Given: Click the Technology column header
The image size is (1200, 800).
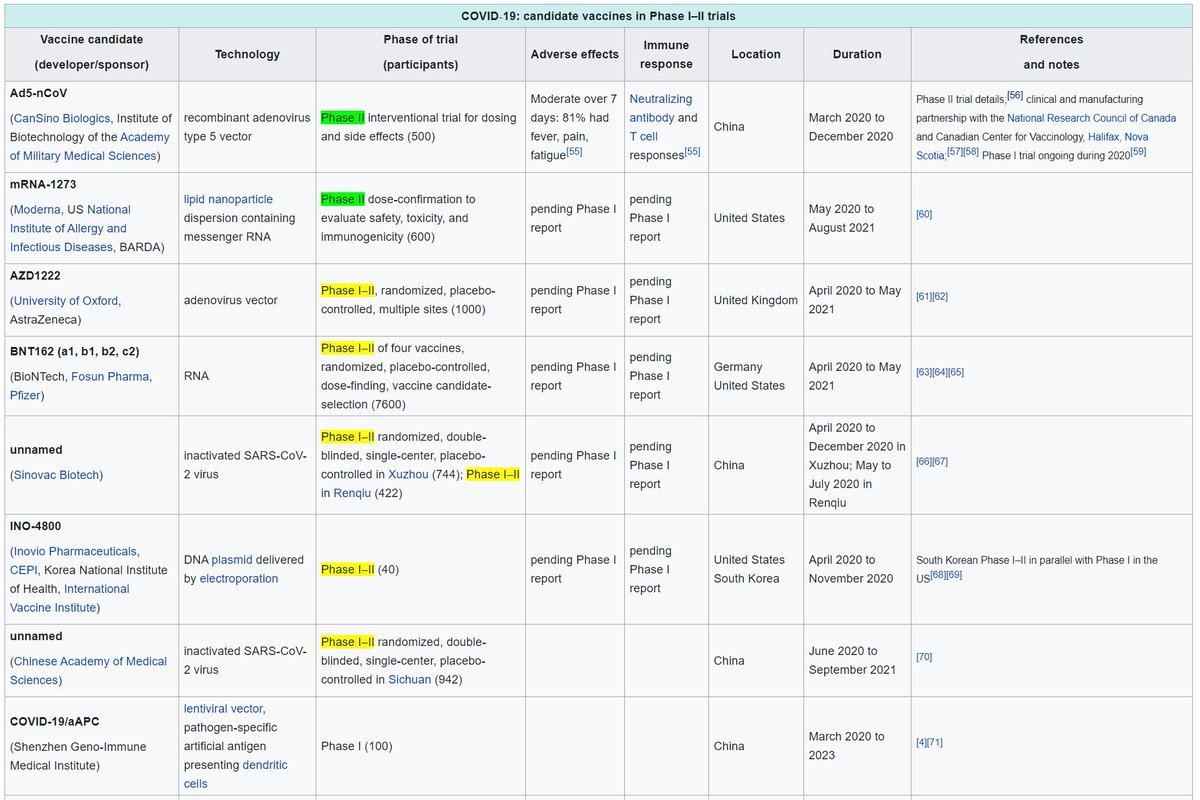Looking at the screenshot, I should pos(247,54).
